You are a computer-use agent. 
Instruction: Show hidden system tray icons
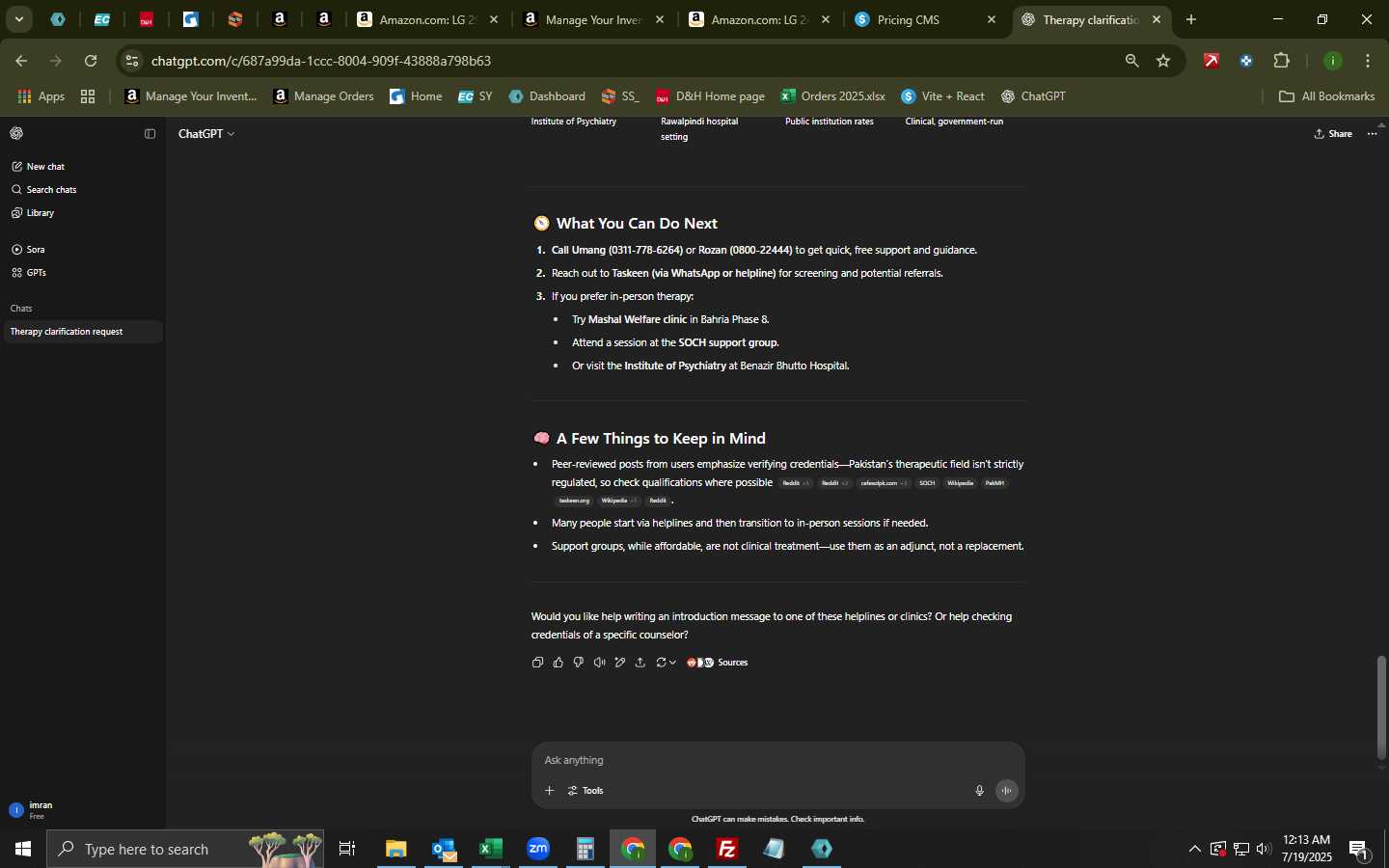click(x=1194, y=849)
